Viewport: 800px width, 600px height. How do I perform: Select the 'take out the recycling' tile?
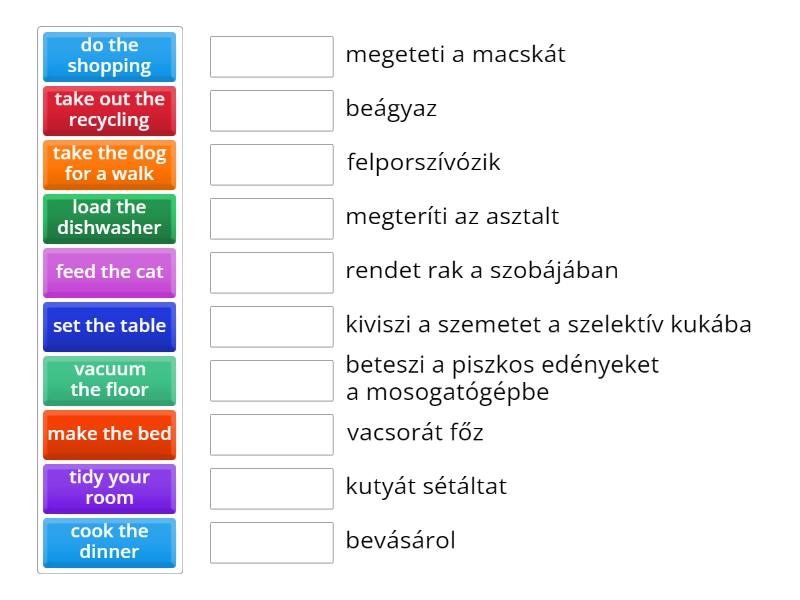(x=110, y=111)
